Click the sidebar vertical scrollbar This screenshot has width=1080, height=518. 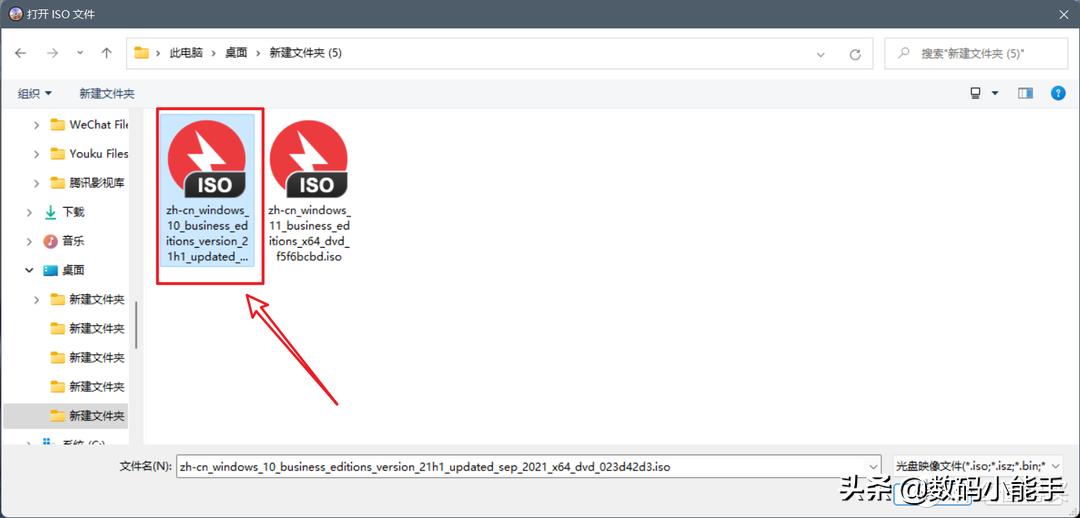click(136, 324)
